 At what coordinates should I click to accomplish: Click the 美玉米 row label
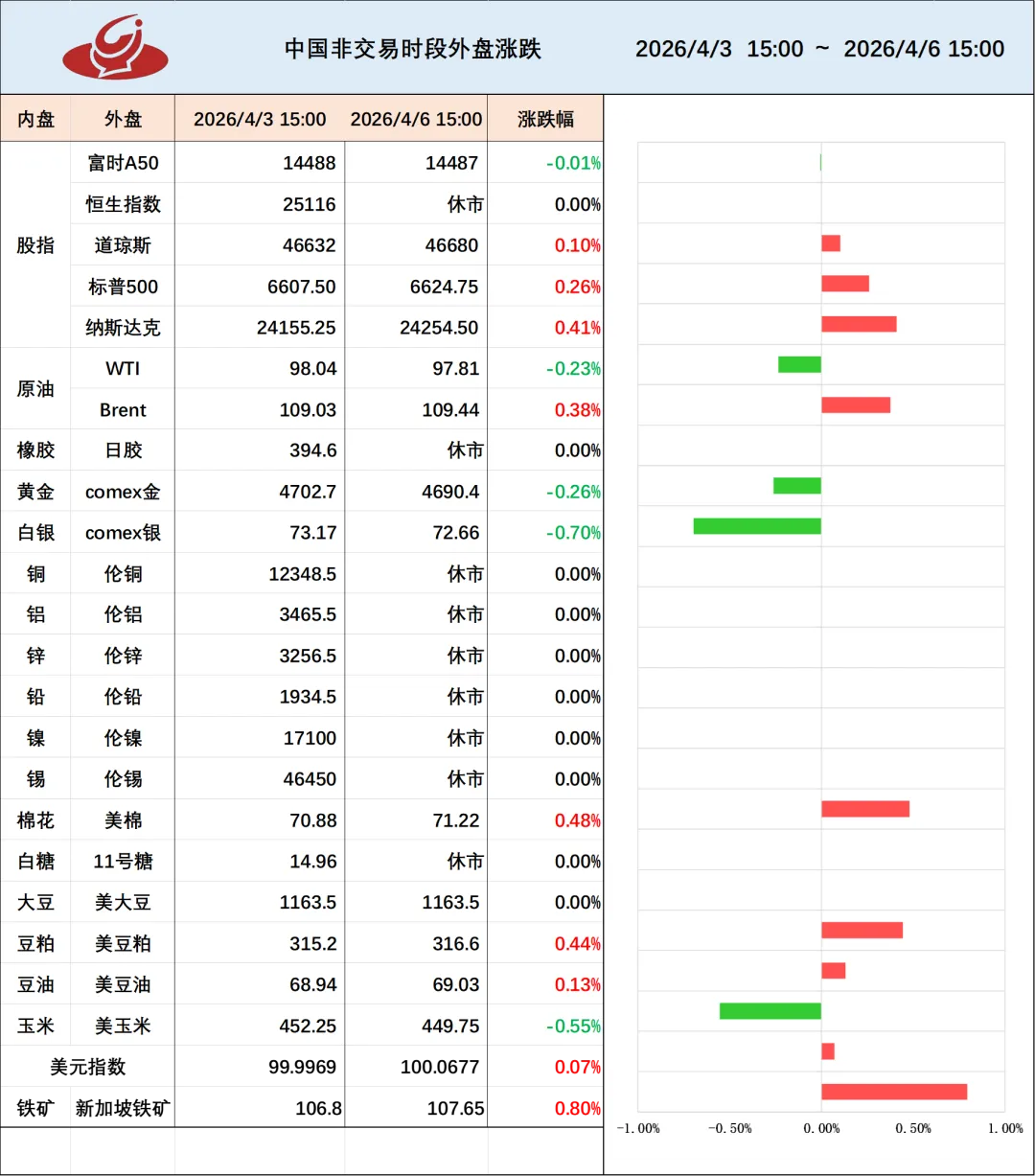click(x=123, y=1026)
